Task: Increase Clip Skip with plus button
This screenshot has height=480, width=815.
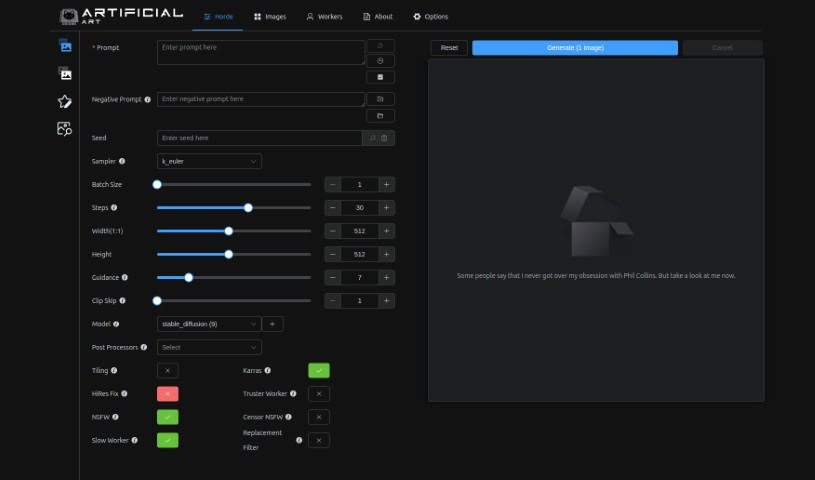Action: 386,301
